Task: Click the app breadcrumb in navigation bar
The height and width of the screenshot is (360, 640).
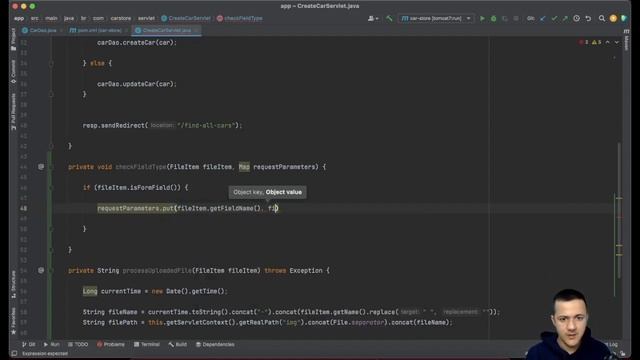Action: point(19,18)
